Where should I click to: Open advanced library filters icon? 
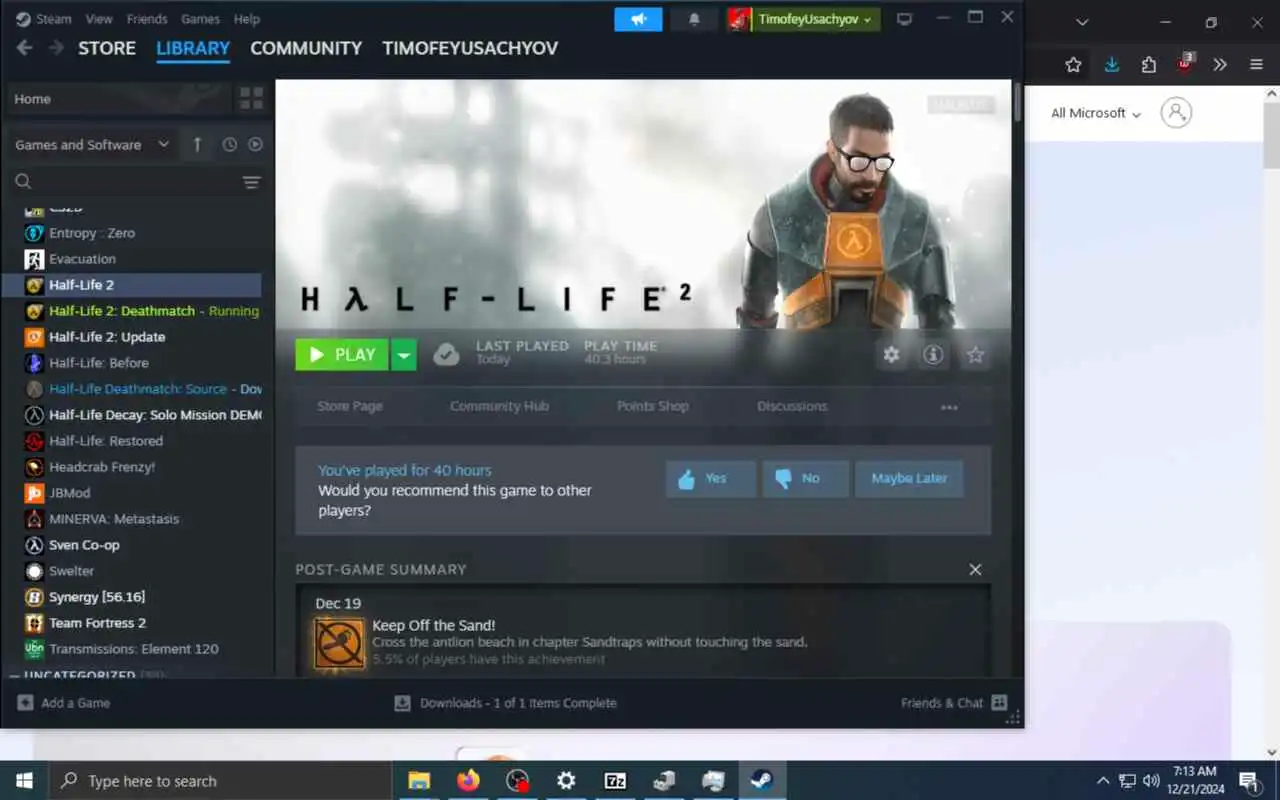[x=251, y=182]
